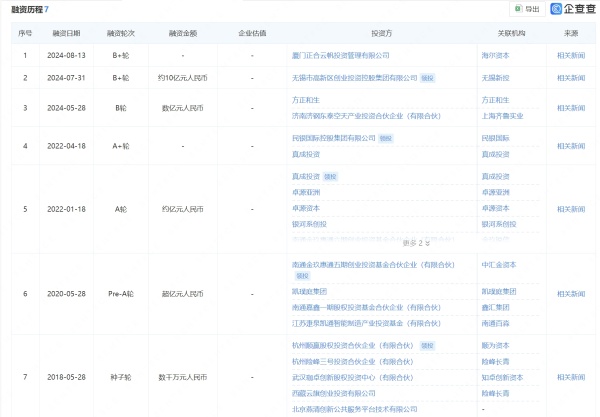600x417 pixels.
Task: Open 真成投资 in 关联机构 for A+轮
Action: coord(496,154)
